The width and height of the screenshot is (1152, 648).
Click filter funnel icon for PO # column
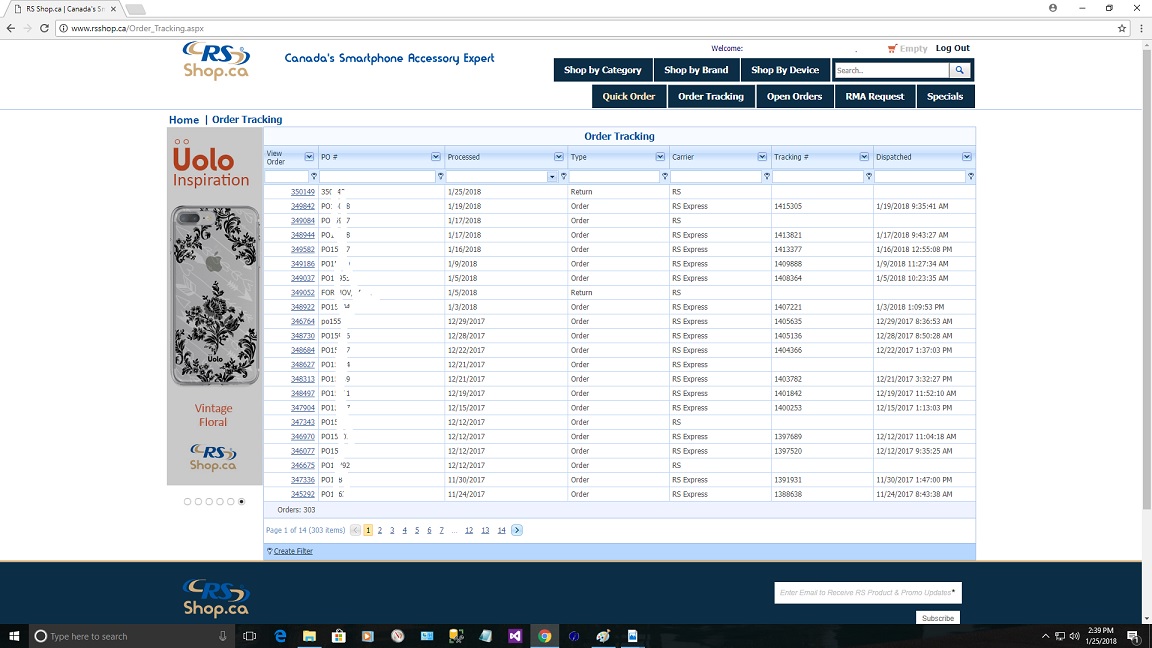point(441,176)
